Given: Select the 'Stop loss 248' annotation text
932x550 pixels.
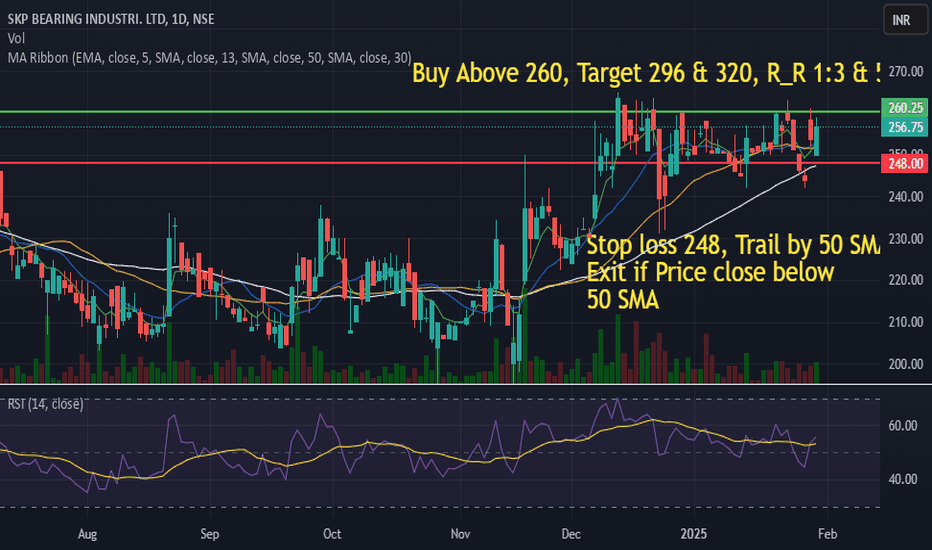Looking at the screenshot, I should 733,244.
